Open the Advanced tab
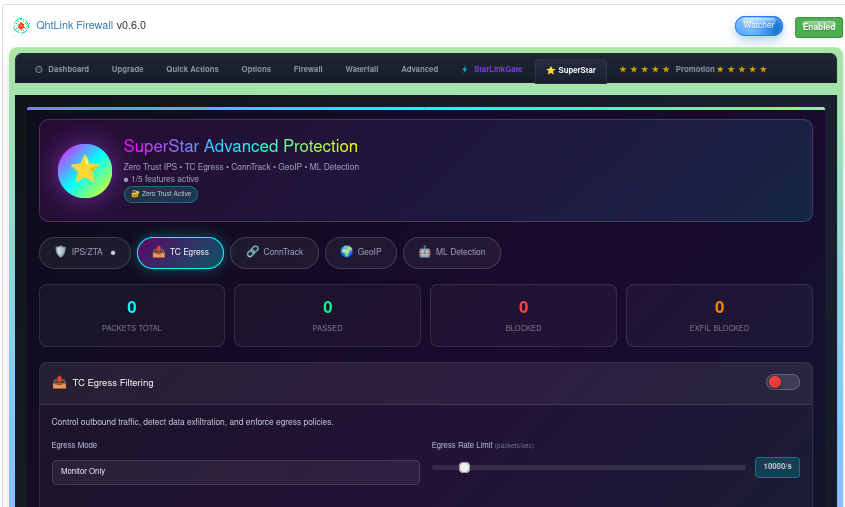The image size is (845, 507). pos(419,70)
